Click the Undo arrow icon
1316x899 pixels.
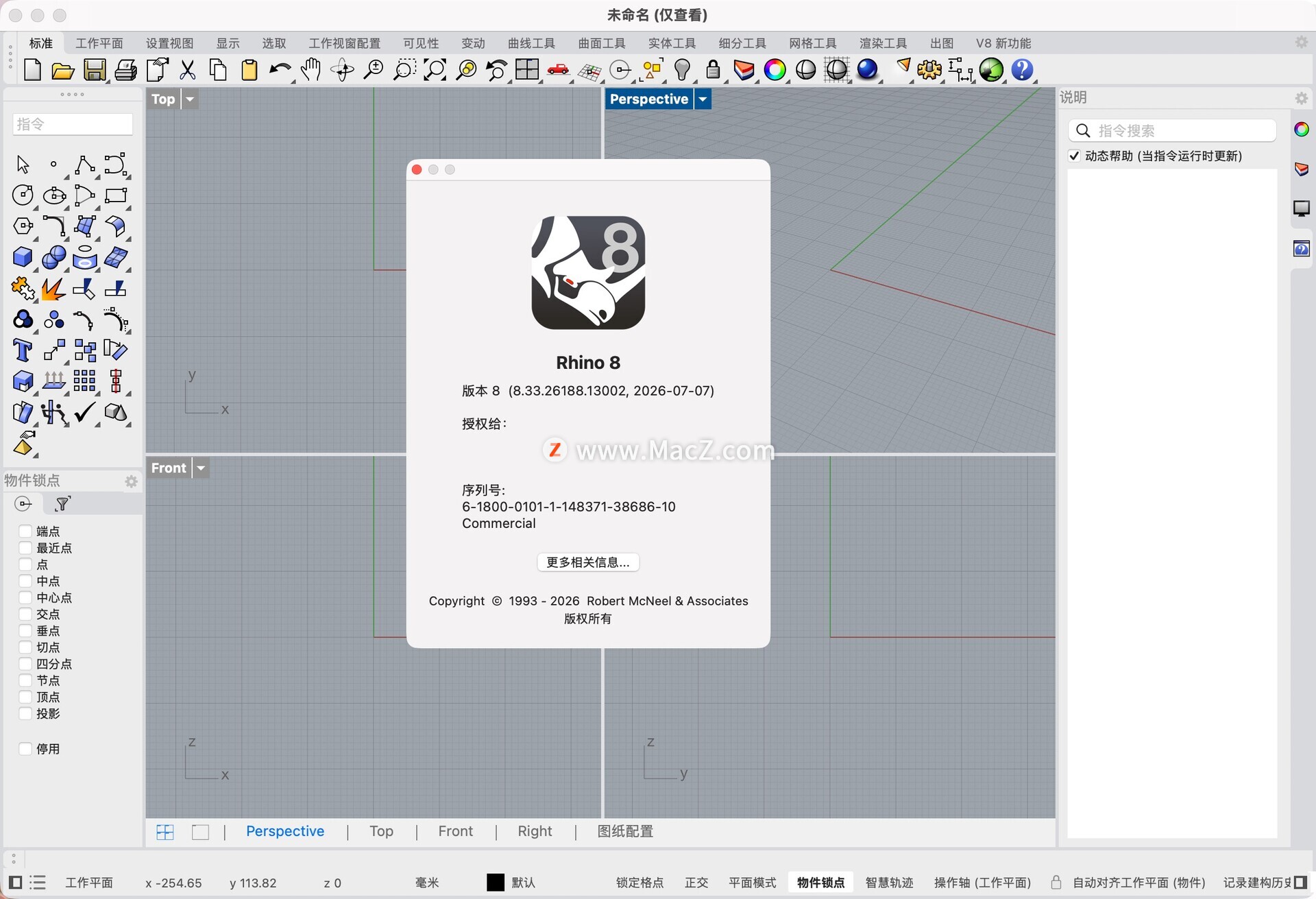point(279,70)
